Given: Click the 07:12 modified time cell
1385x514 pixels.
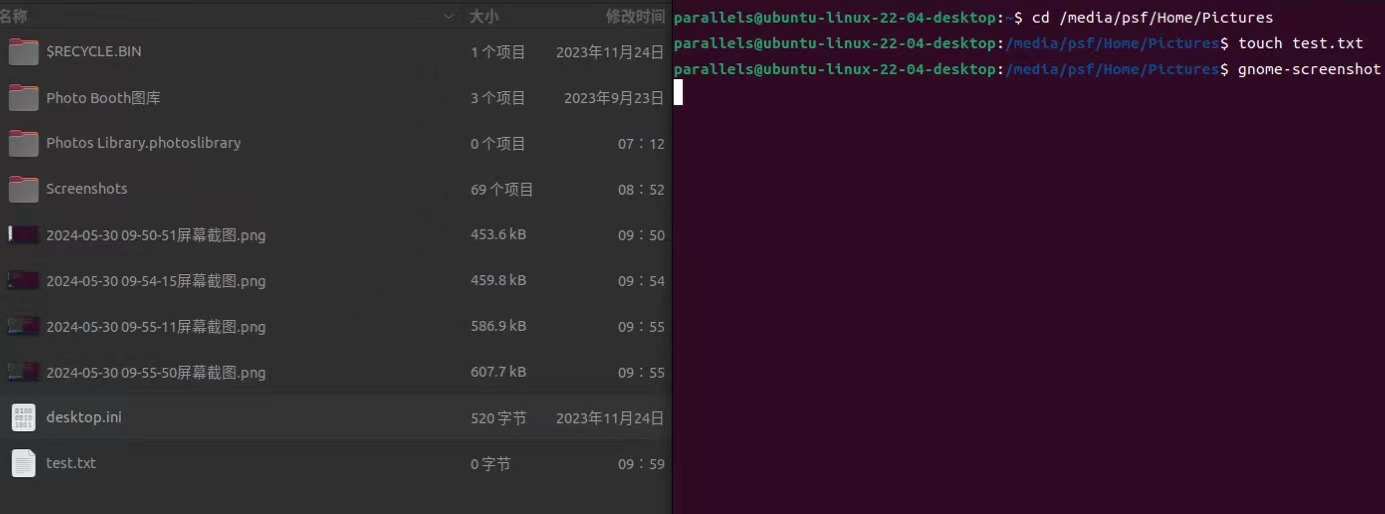Looking at the screenshot, I should [641, 144].
